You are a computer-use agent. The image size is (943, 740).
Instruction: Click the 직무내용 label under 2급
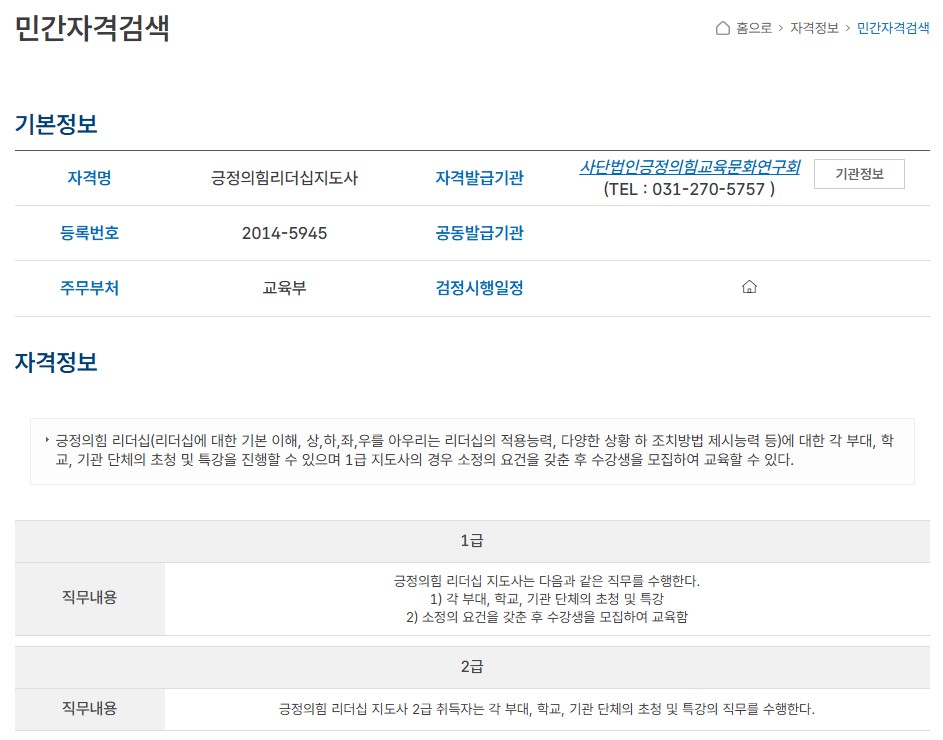coord(90,709)
